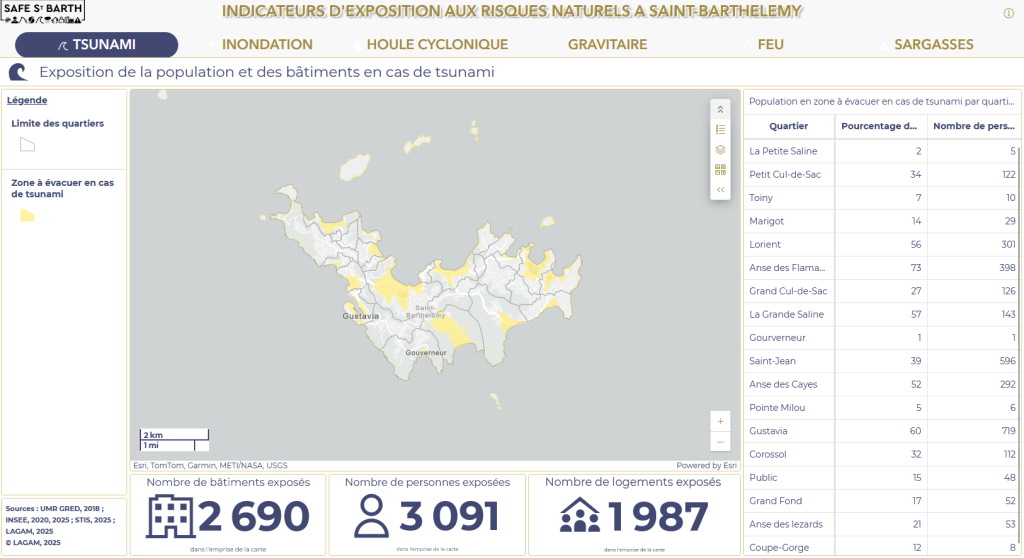Click the info icon at top right
This screenshot has height=559, width=1024.
pos(1008,13)
